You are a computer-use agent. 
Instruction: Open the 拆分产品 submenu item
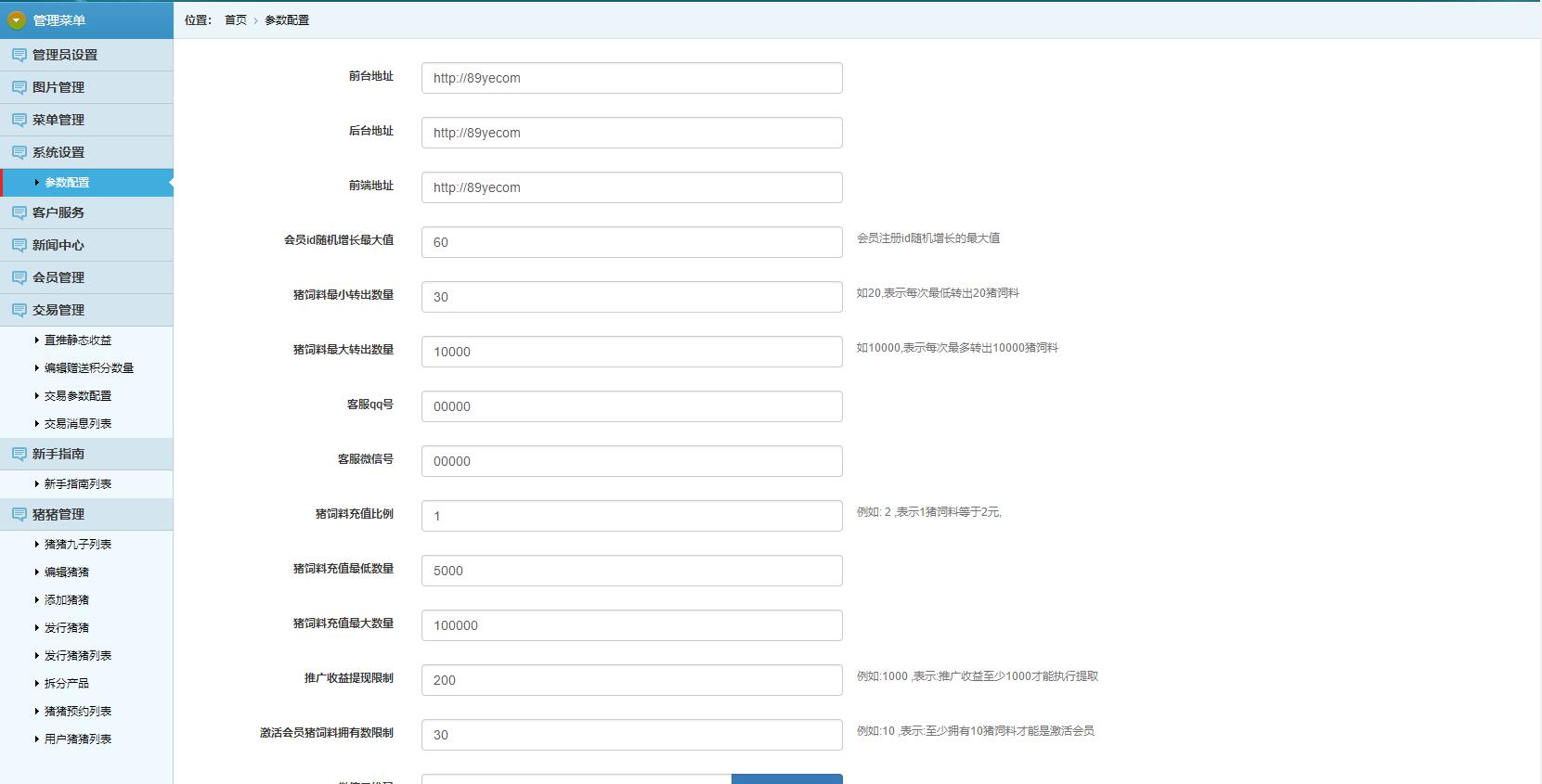pos(67,684)
